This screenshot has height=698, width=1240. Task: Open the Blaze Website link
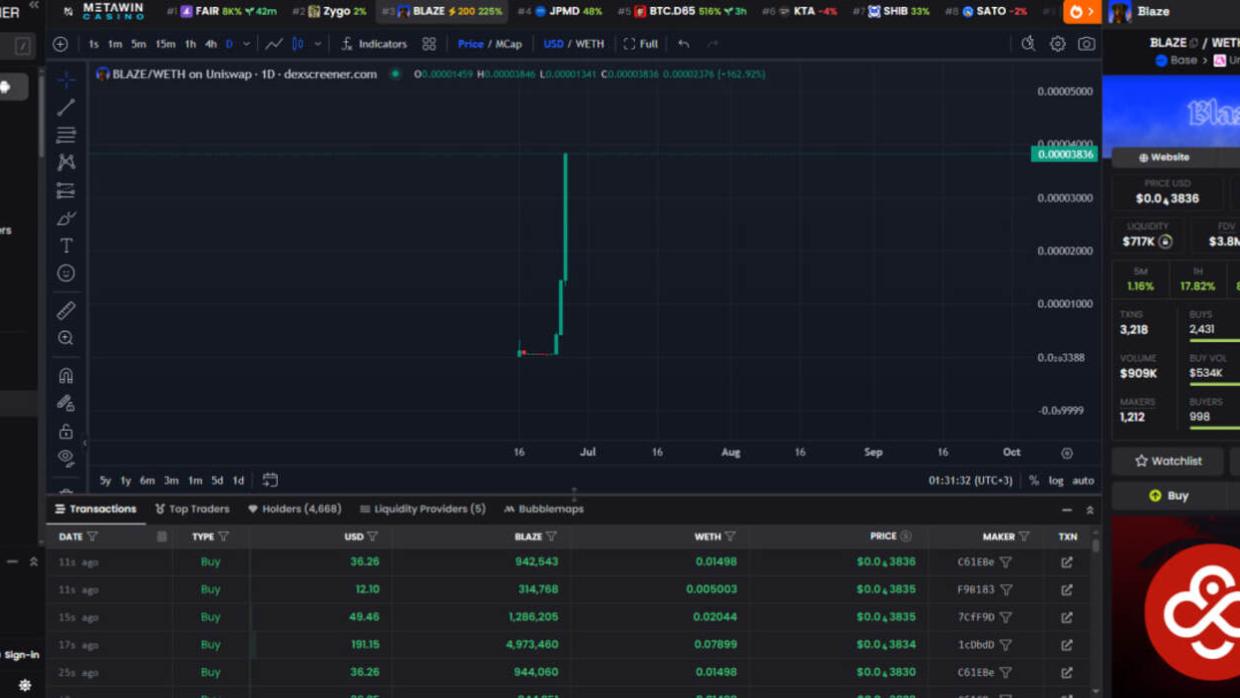tap(1164, 157)
